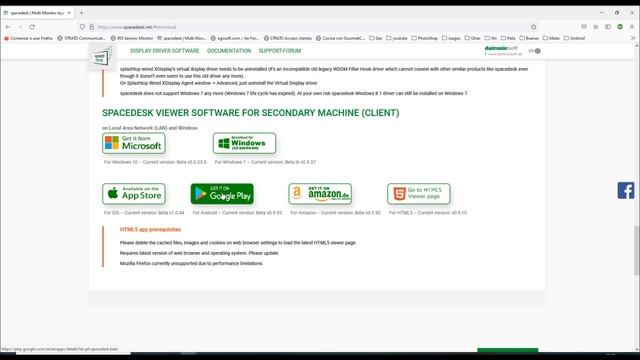The height and width of the screenshot is (360, 640).
Task: Expand the Juegos bookmark folder
Action: coord(451,38)
